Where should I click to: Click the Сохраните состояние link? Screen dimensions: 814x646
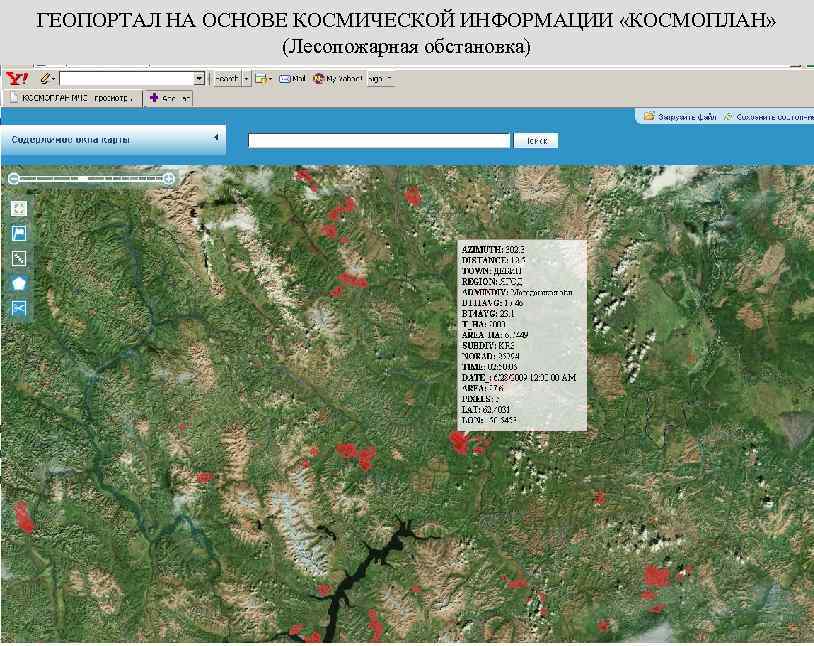tap(769, 117)
